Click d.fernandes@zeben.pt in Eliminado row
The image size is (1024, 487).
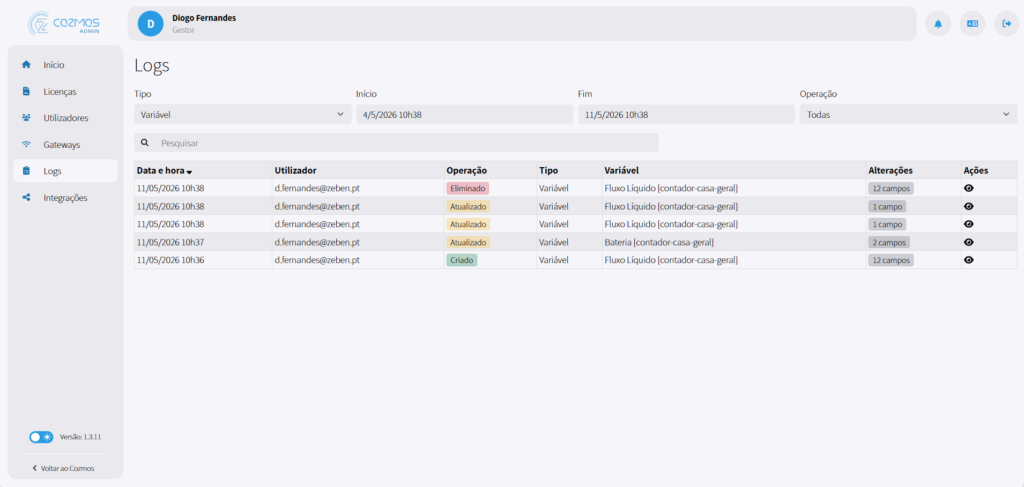[x=317, y=188]
